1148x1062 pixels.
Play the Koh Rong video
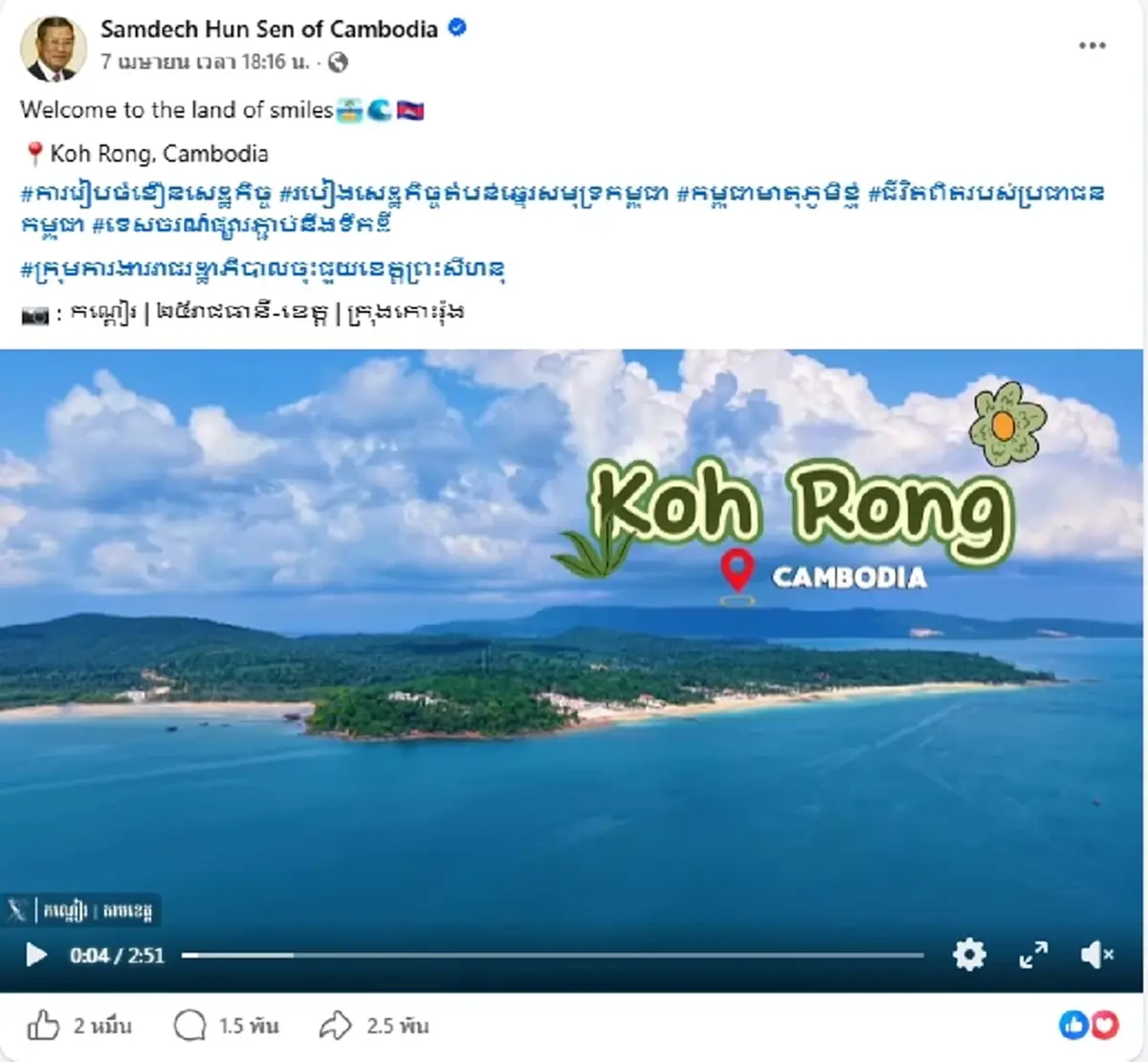(36, 955)
